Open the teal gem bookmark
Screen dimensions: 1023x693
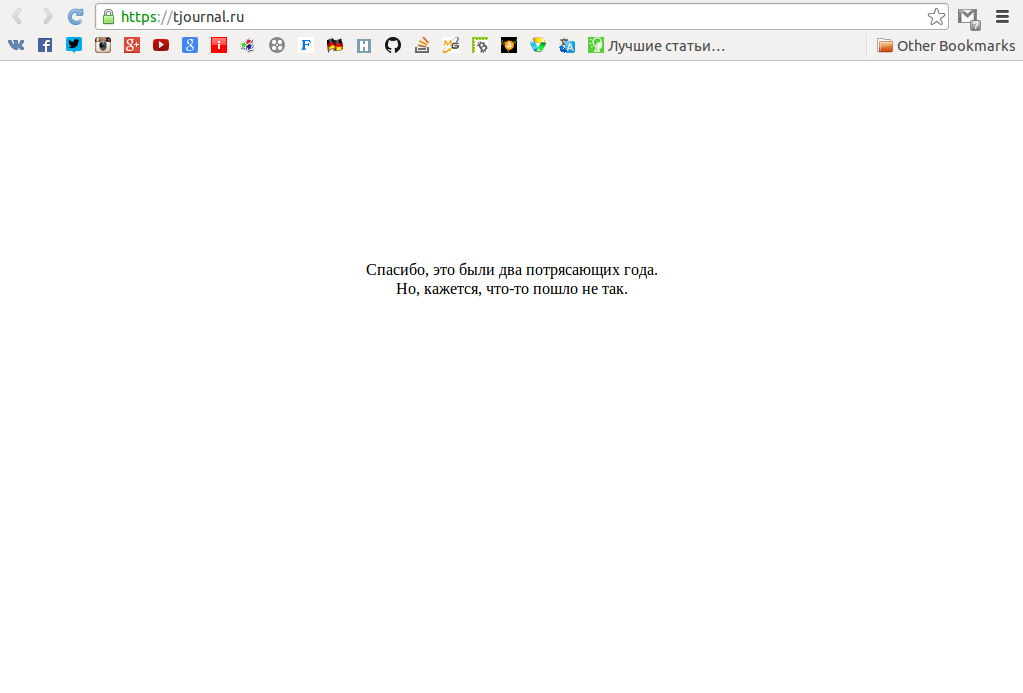pyautogui.click(x=538, y=45)
